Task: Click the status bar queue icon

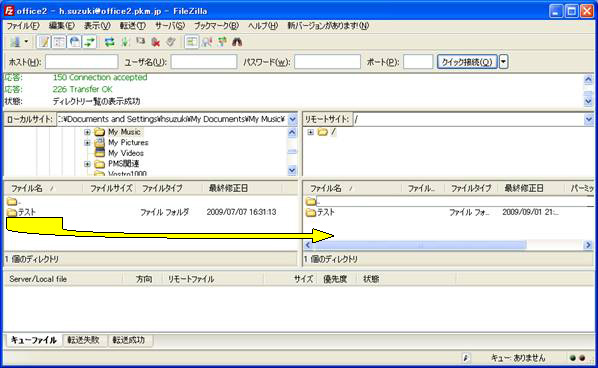Action: [466, 358]
